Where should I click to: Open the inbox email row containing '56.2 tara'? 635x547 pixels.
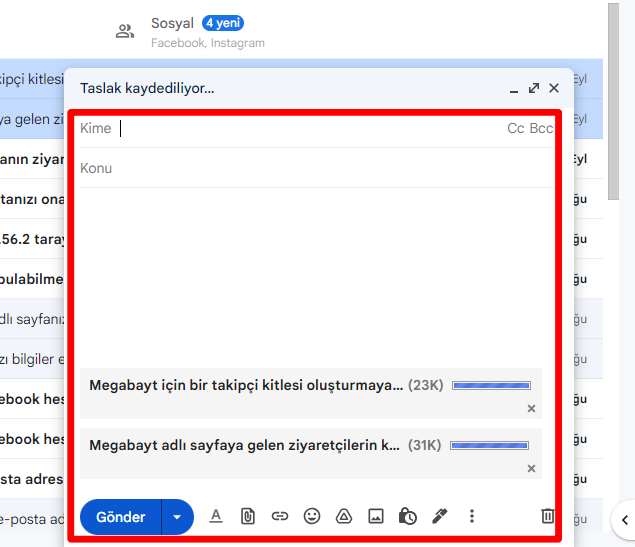[x=32, y=239]
